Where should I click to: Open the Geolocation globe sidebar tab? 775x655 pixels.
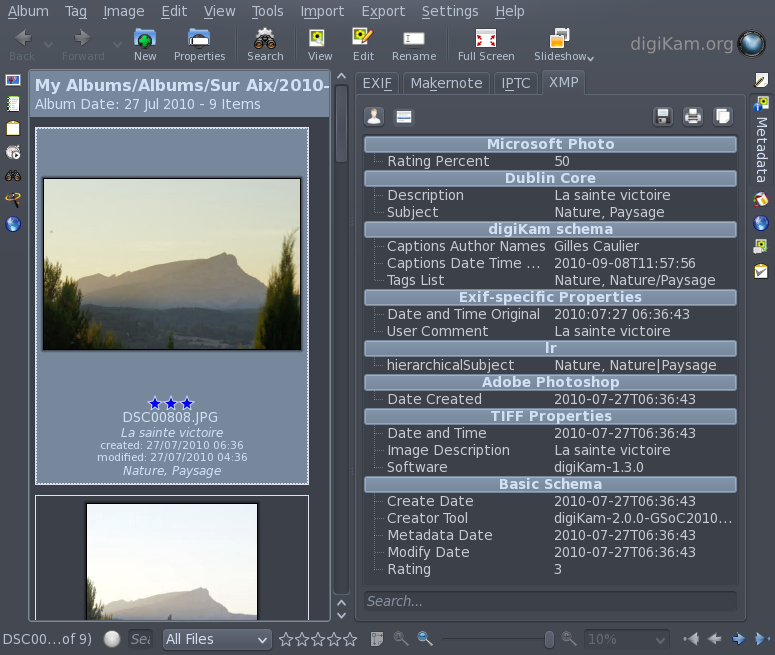tap(761, 223)
